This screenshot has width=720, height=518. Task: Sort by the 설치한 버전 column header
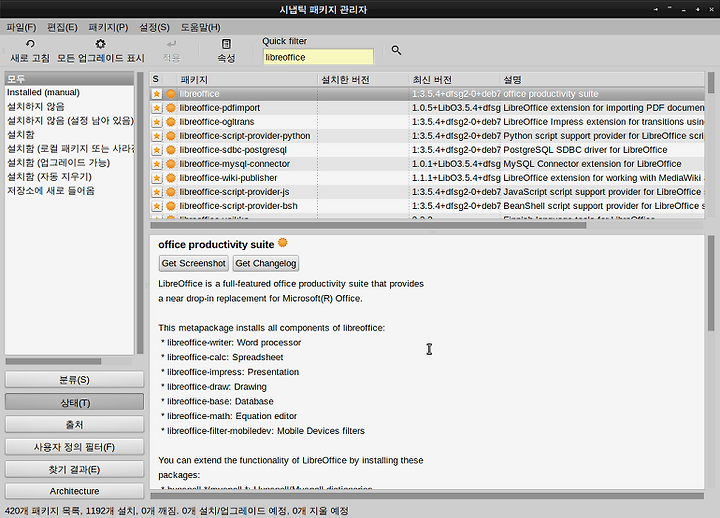pyautogui.click(x=363, y=79)
